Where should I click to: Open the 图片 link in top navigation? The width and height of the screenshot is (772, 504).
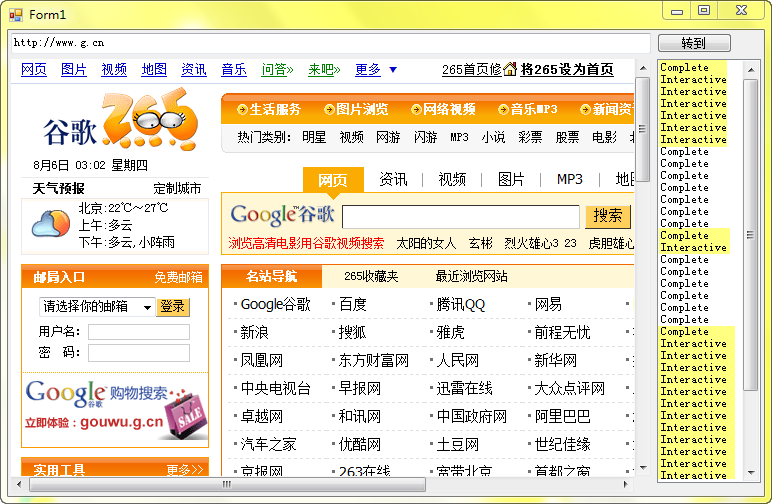[74, 69]
